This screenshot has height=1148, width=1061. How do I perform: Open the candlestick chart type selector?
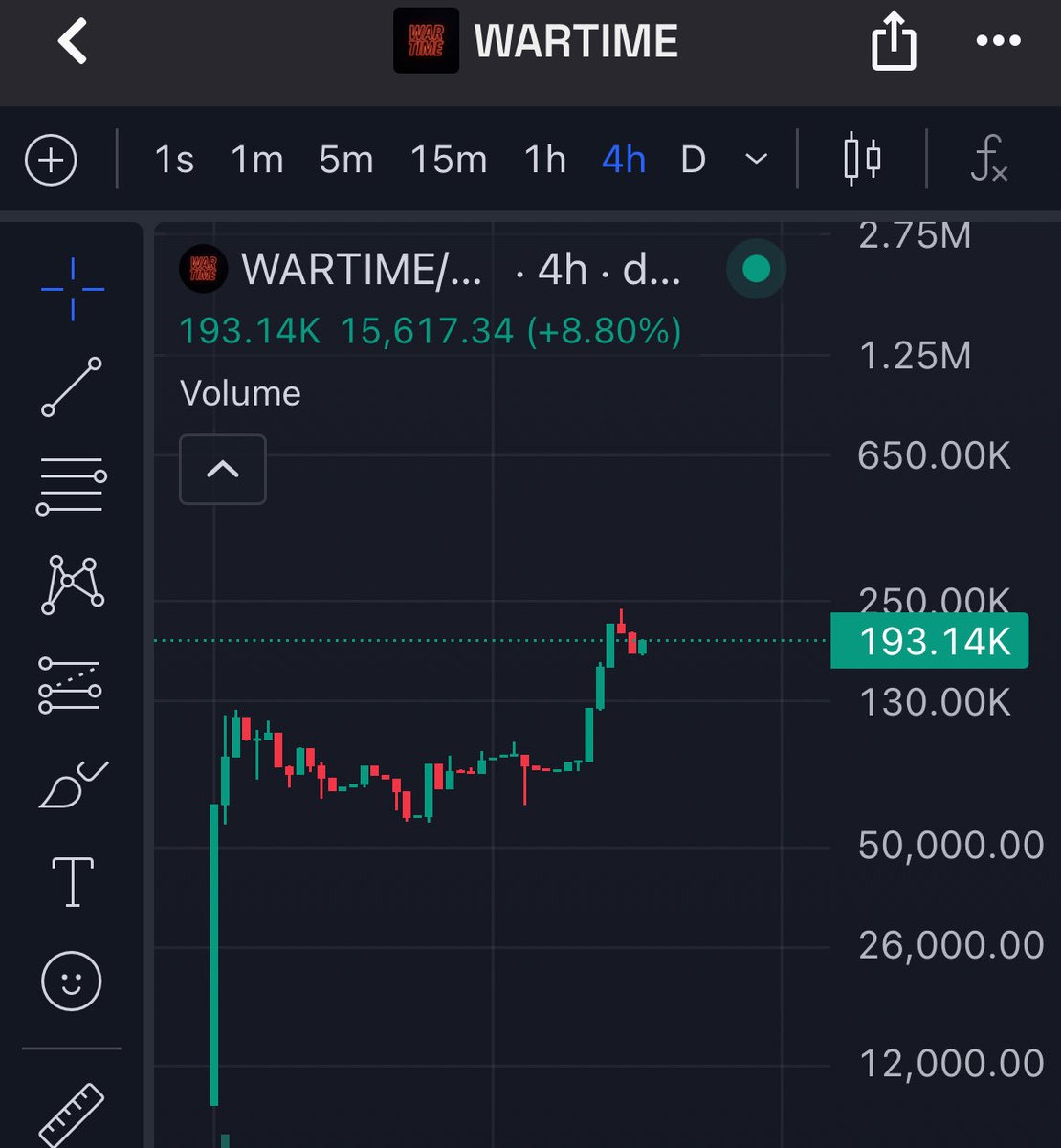[x=862, y=160]
